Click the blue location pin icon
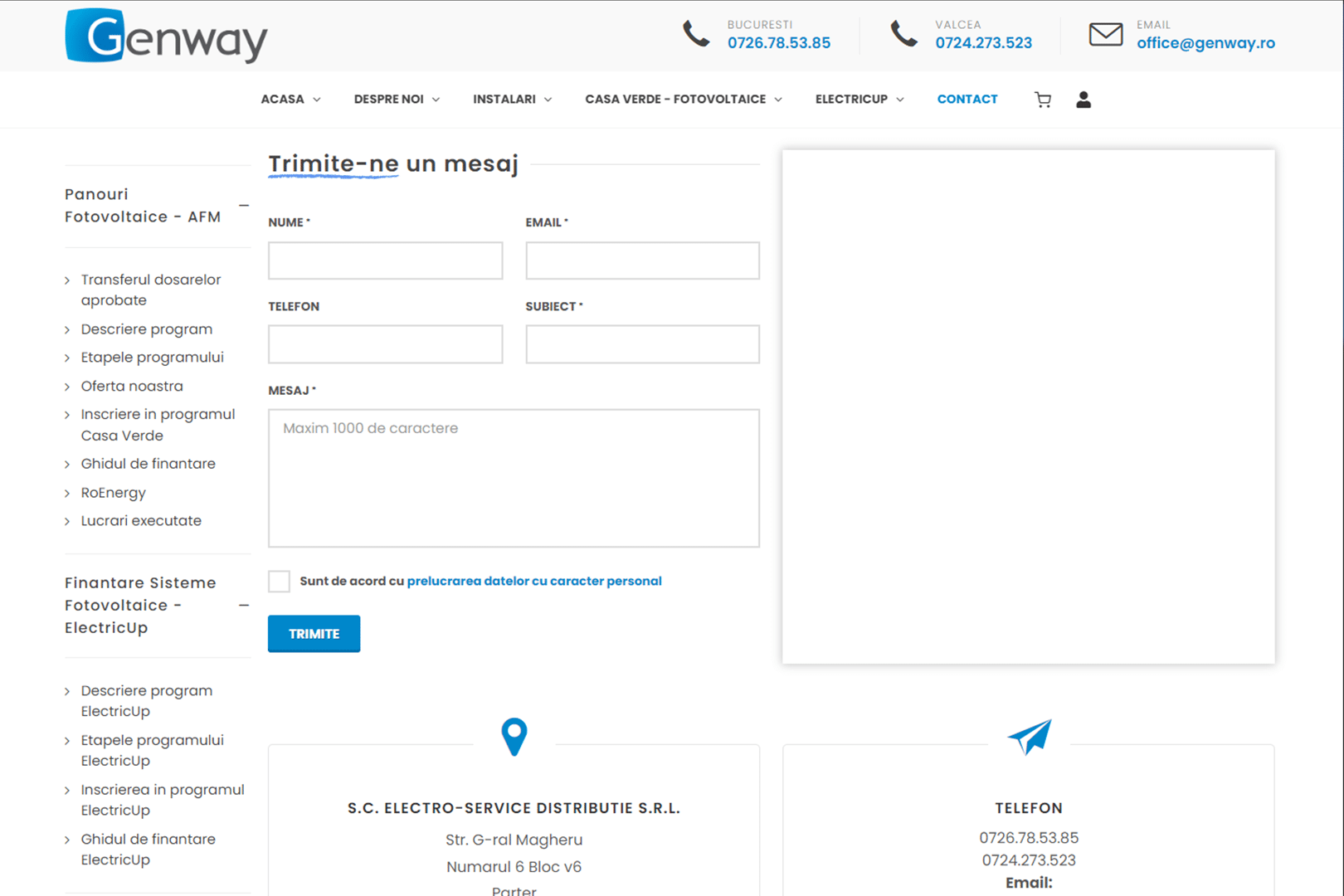 [x=514, y=737]
